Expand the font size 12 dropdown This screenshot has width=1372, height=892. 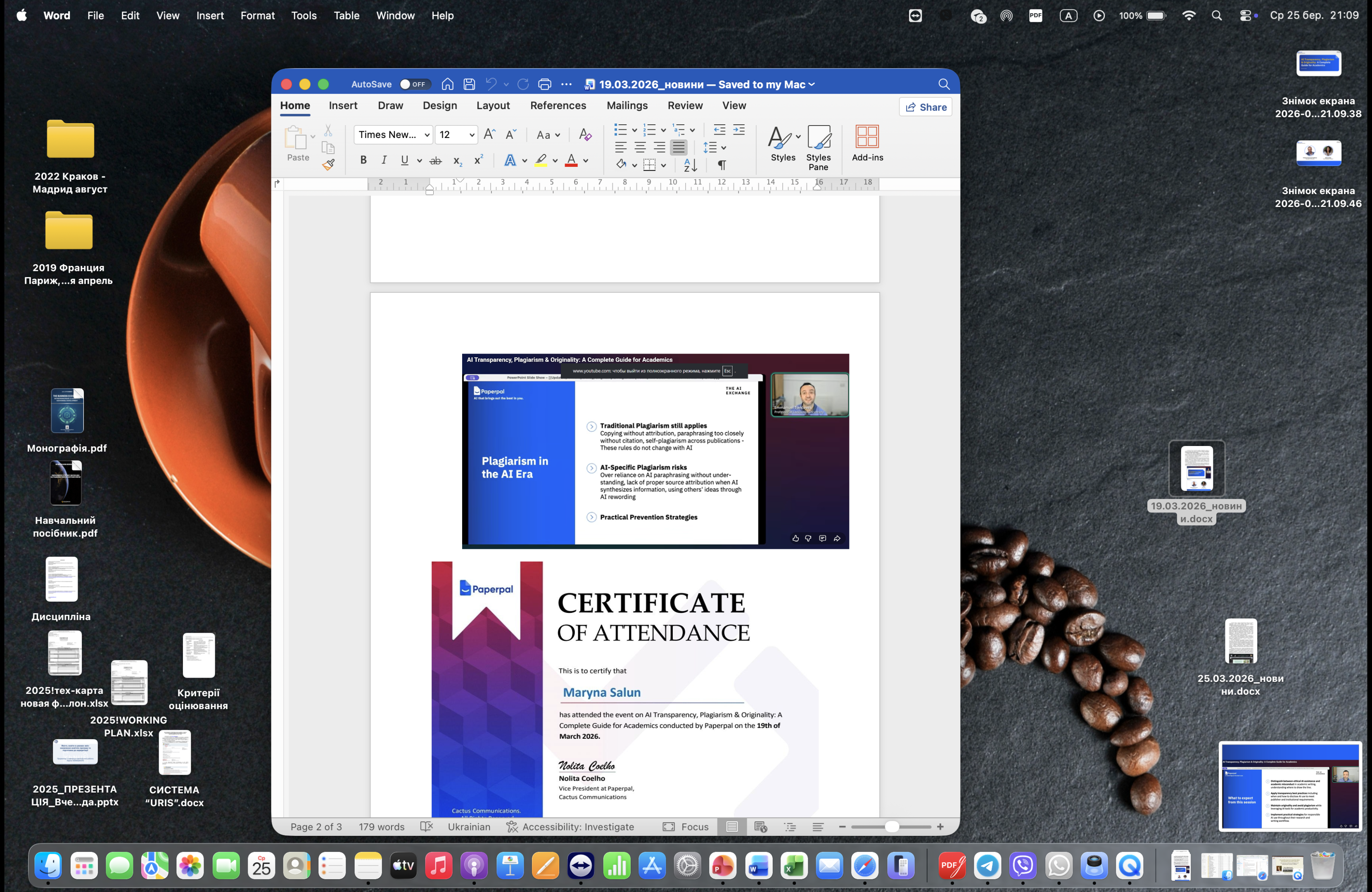(472, 135)
